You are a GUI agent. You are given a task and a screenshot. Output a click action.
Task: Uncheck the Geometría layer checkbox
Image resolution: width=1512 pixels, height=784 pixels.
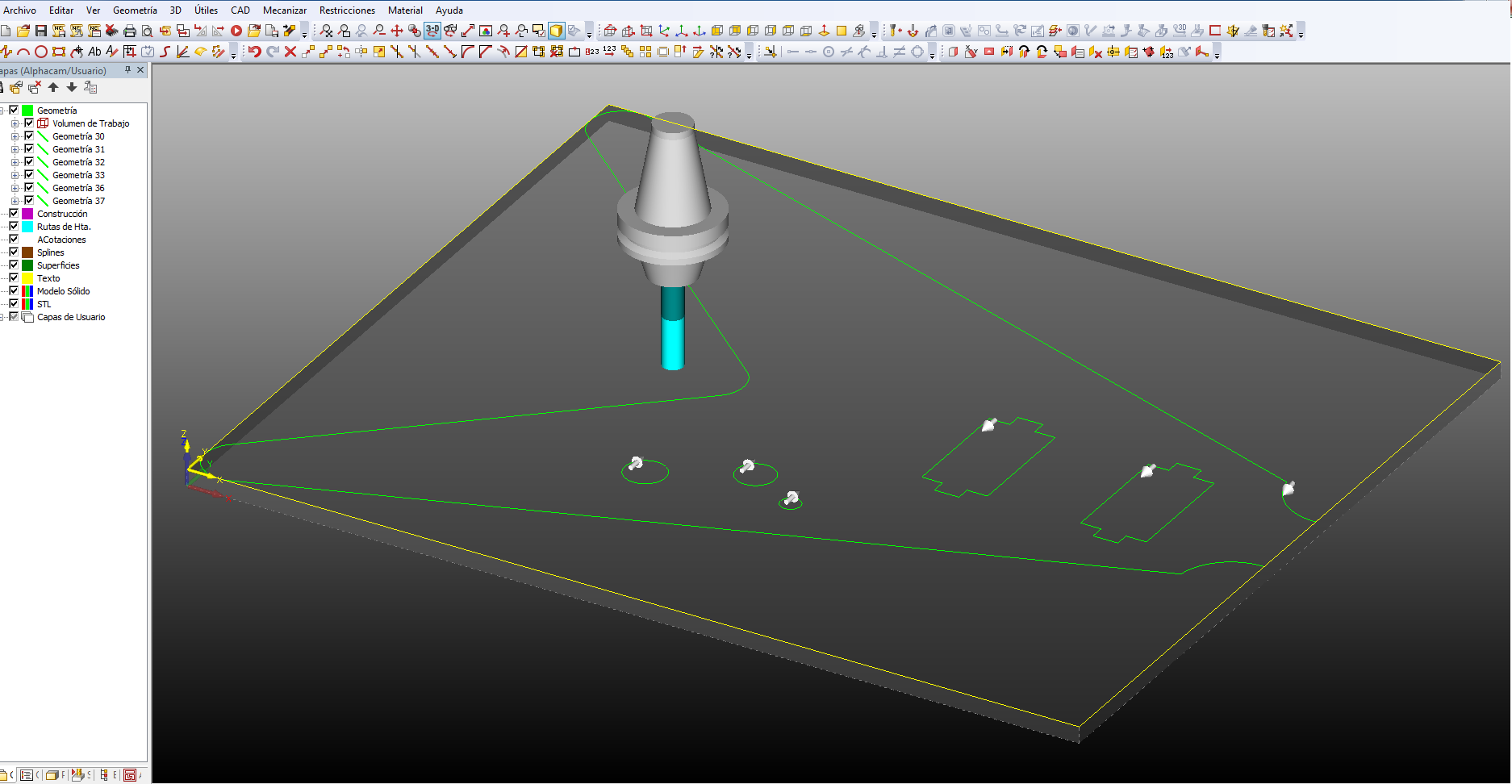(14, 111)
